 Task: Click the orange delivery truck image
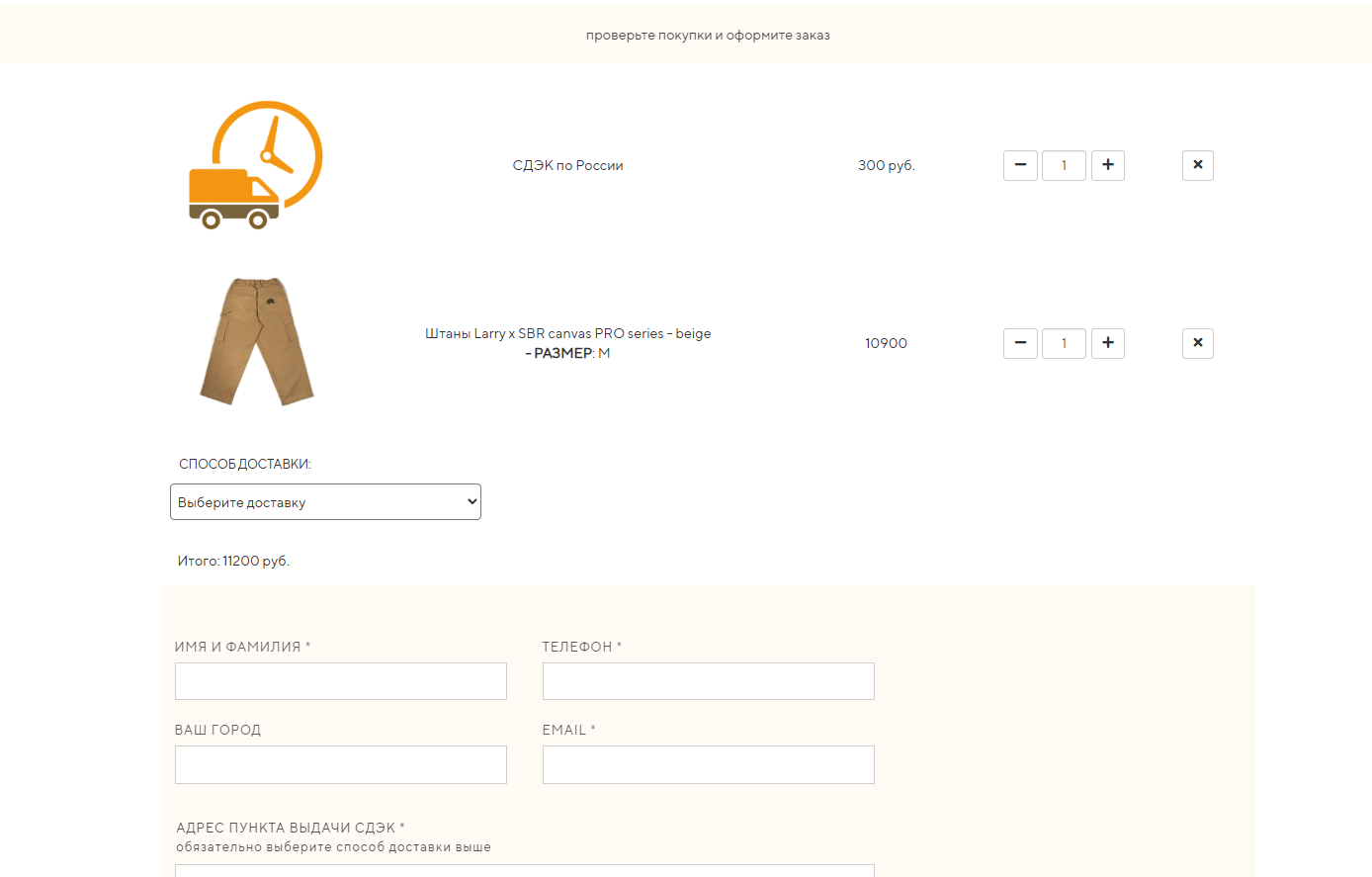coord(256,165)
